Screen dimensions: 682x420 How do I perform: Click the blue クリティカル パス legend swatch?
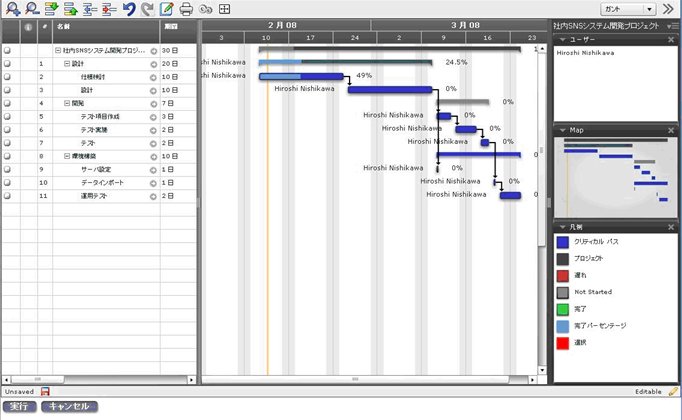[563, 242]
